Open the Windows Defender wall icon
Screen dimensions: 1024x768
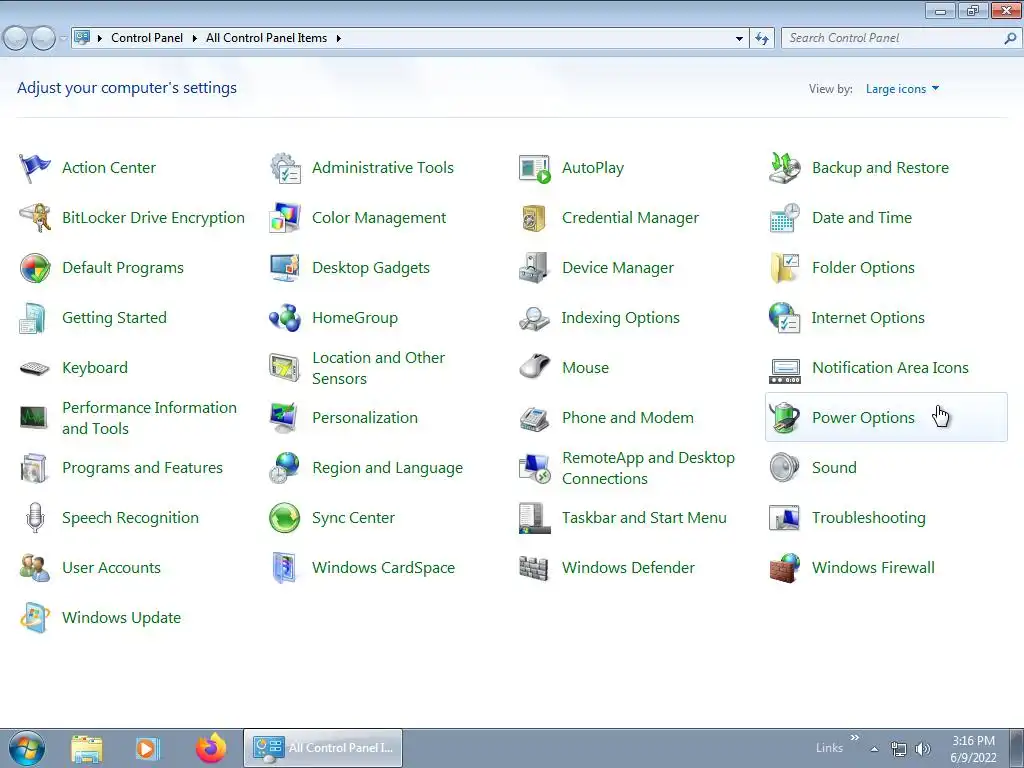tap(534, 568)
